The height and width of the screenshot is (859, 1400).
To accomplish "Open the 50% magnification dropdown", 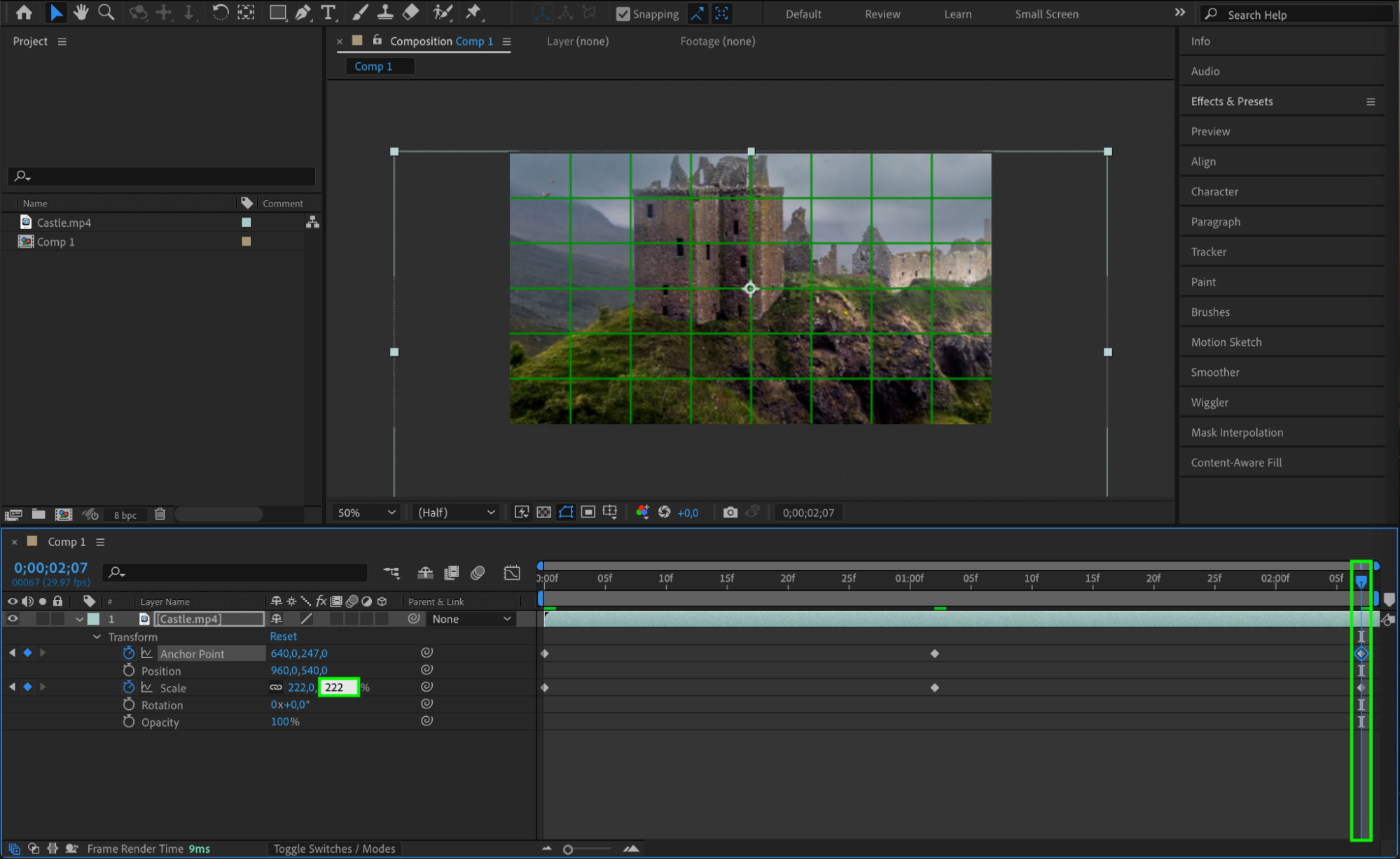I will [366, 512].
